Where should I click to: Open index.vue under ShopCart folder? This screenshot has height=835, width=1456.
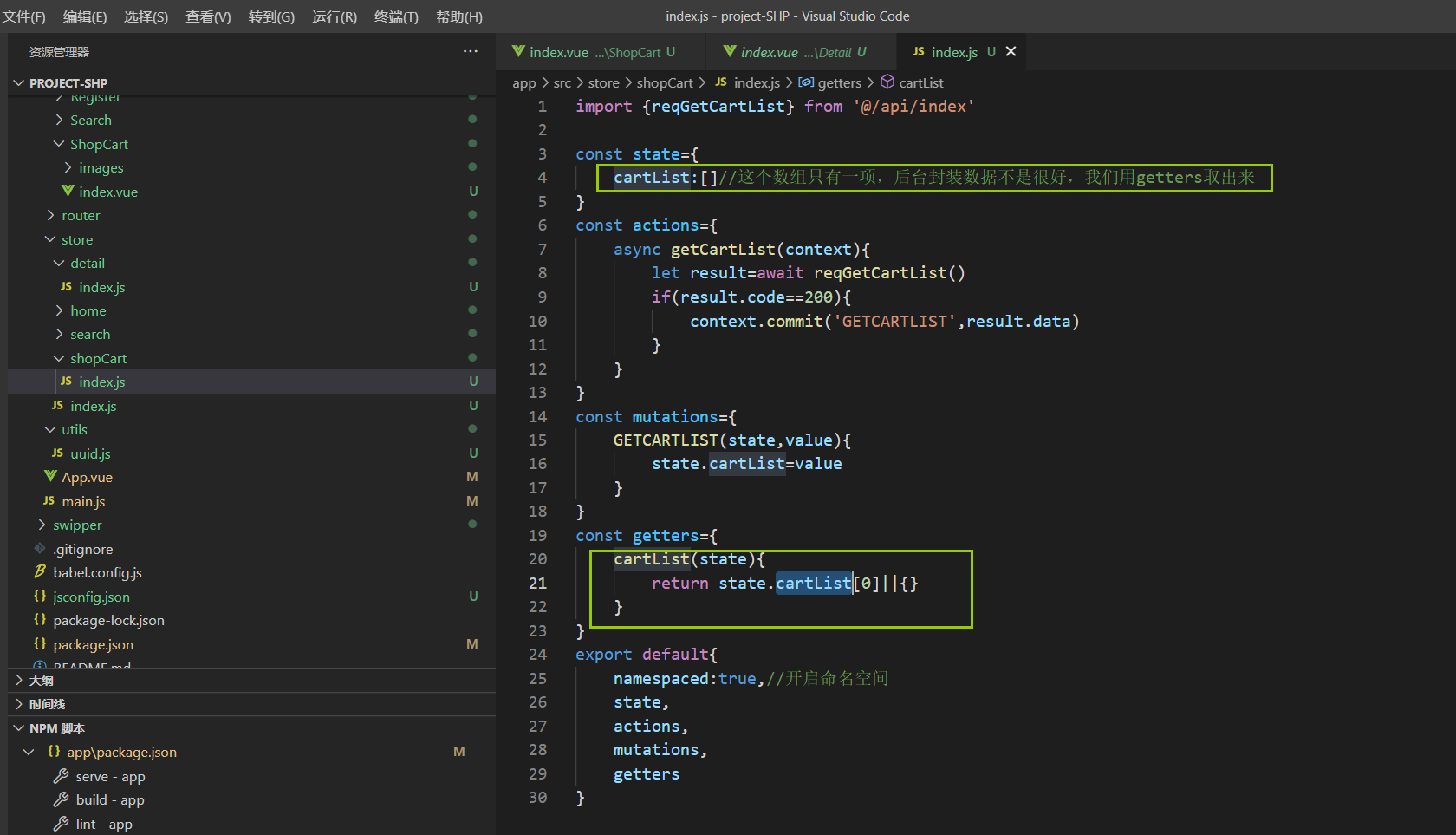(x=108, y=192)
